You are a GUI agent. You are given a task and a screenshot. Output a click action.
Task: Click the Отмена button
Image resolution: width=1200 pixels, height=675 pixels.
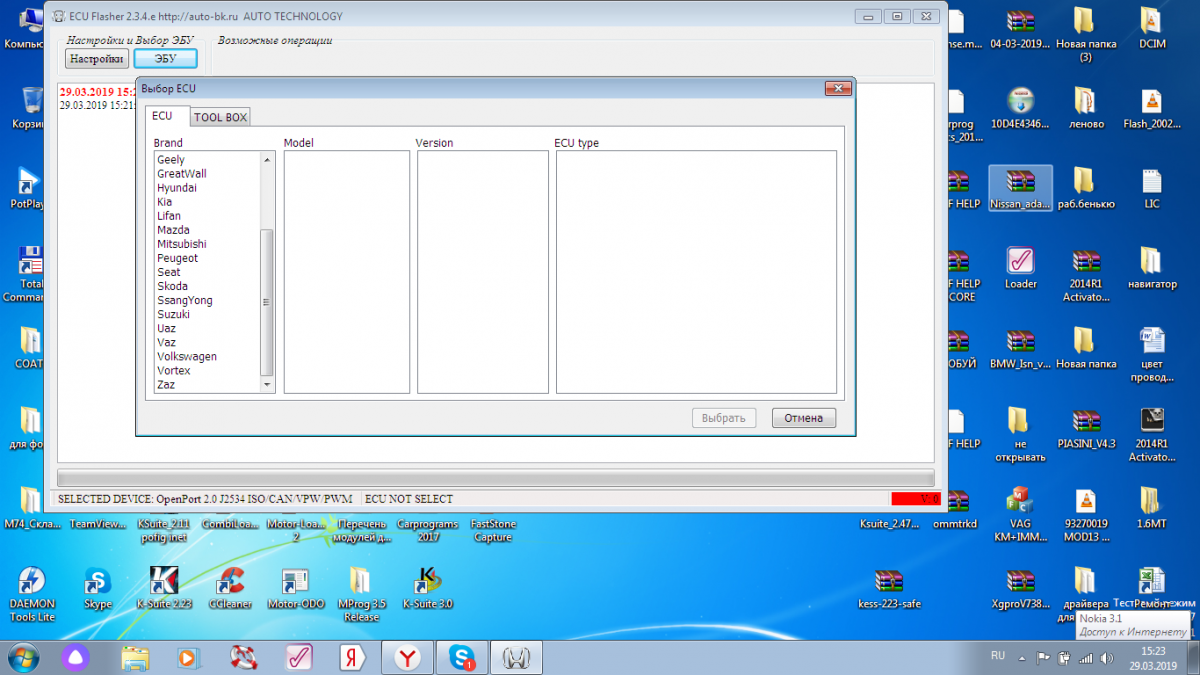point(804,418)
